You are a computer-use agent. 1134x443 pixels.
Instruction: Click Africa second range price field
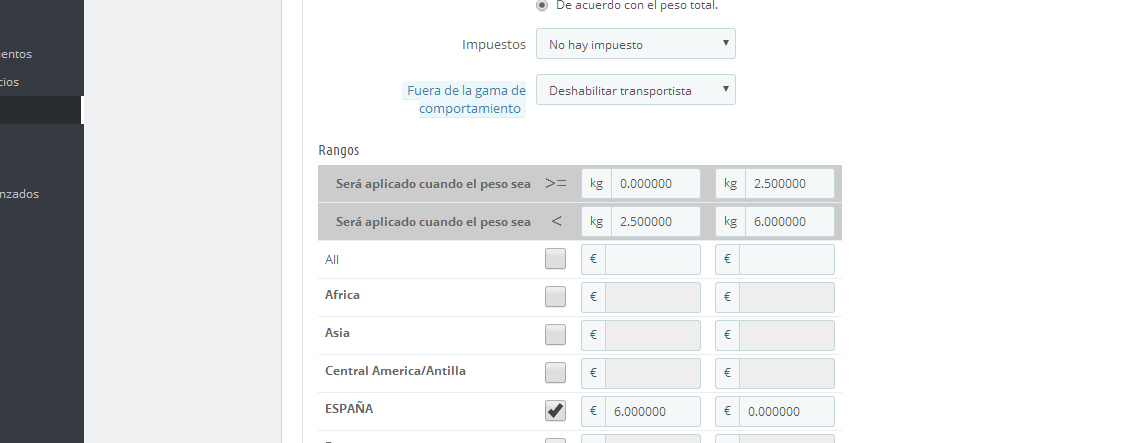click(x=786, y=297)
